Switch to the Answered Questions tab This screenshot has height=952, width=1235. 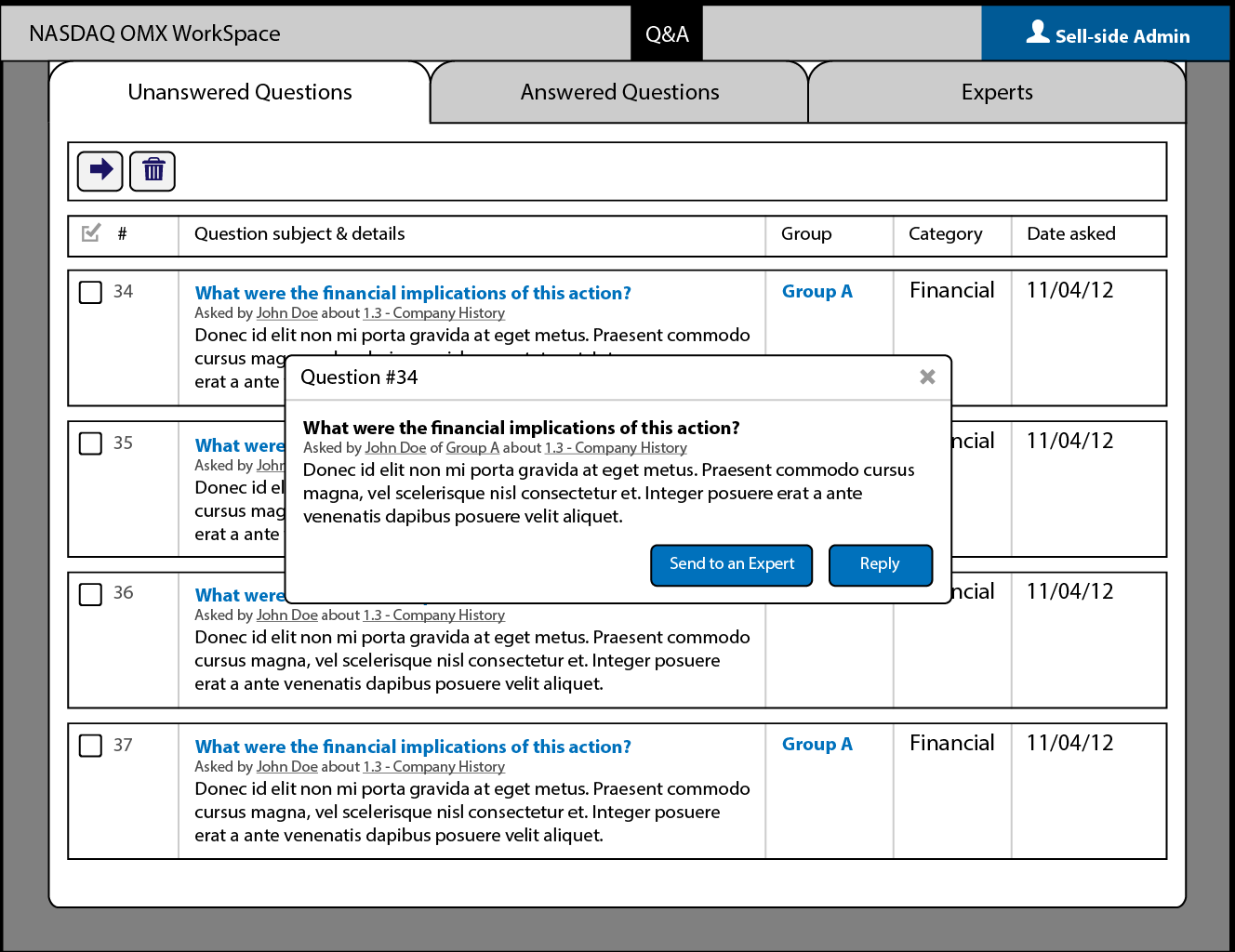click(x=619, y=92)
